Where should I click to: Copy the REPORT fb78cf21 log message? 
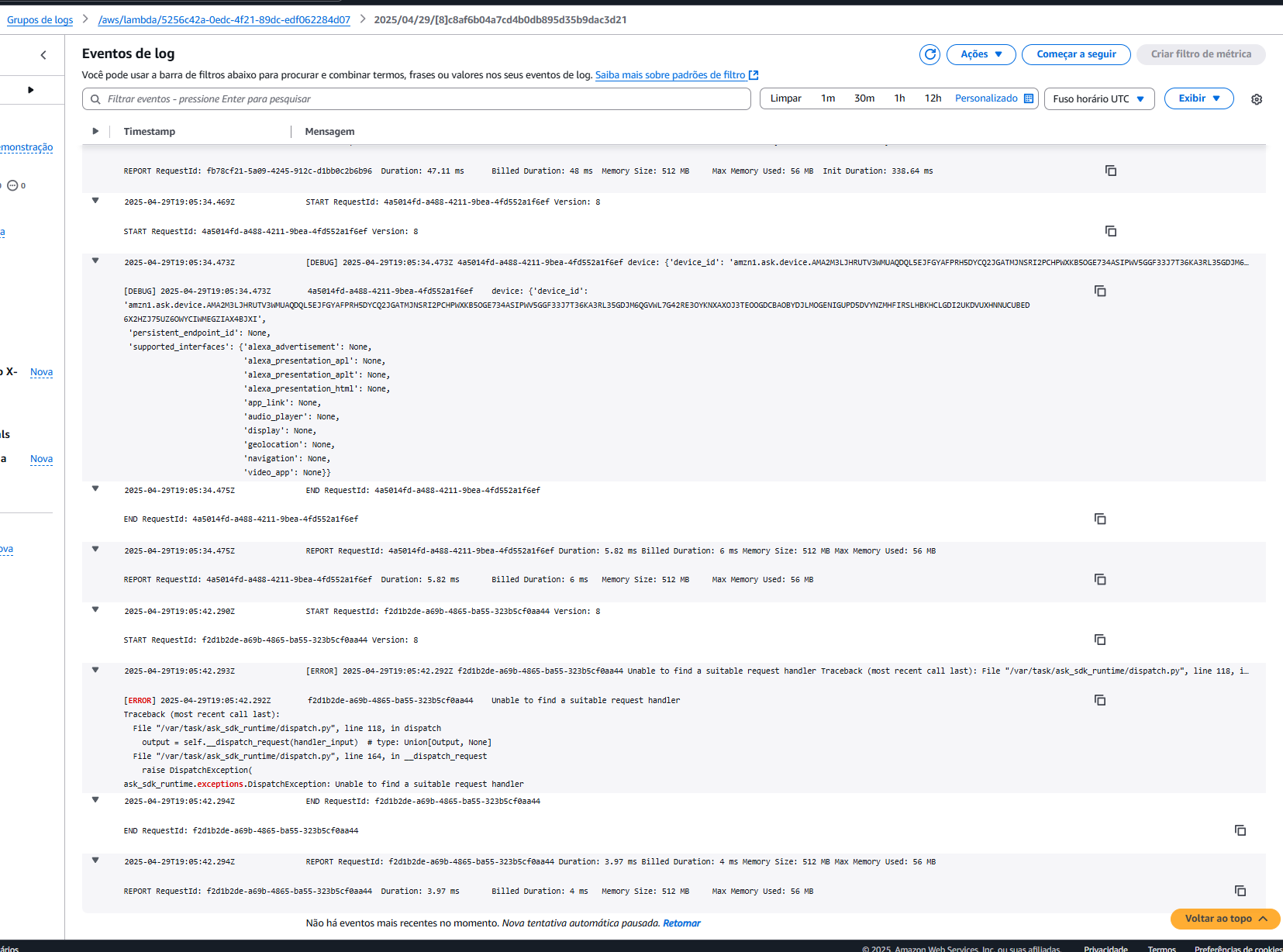click(1111, 171)
